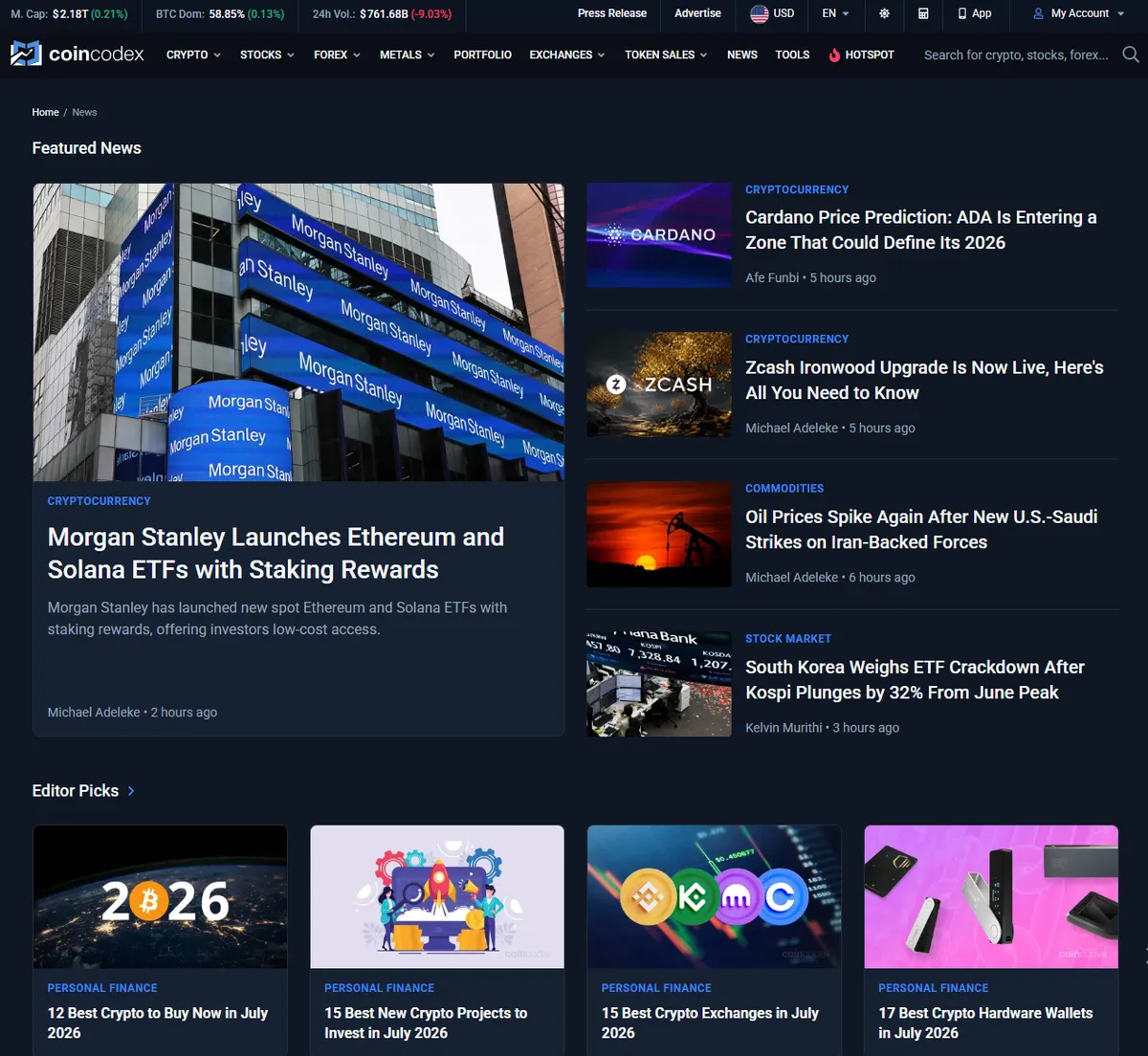Open the exchange logos thumbnail
The image size is (1148, 1056).
tap(715, 897)
